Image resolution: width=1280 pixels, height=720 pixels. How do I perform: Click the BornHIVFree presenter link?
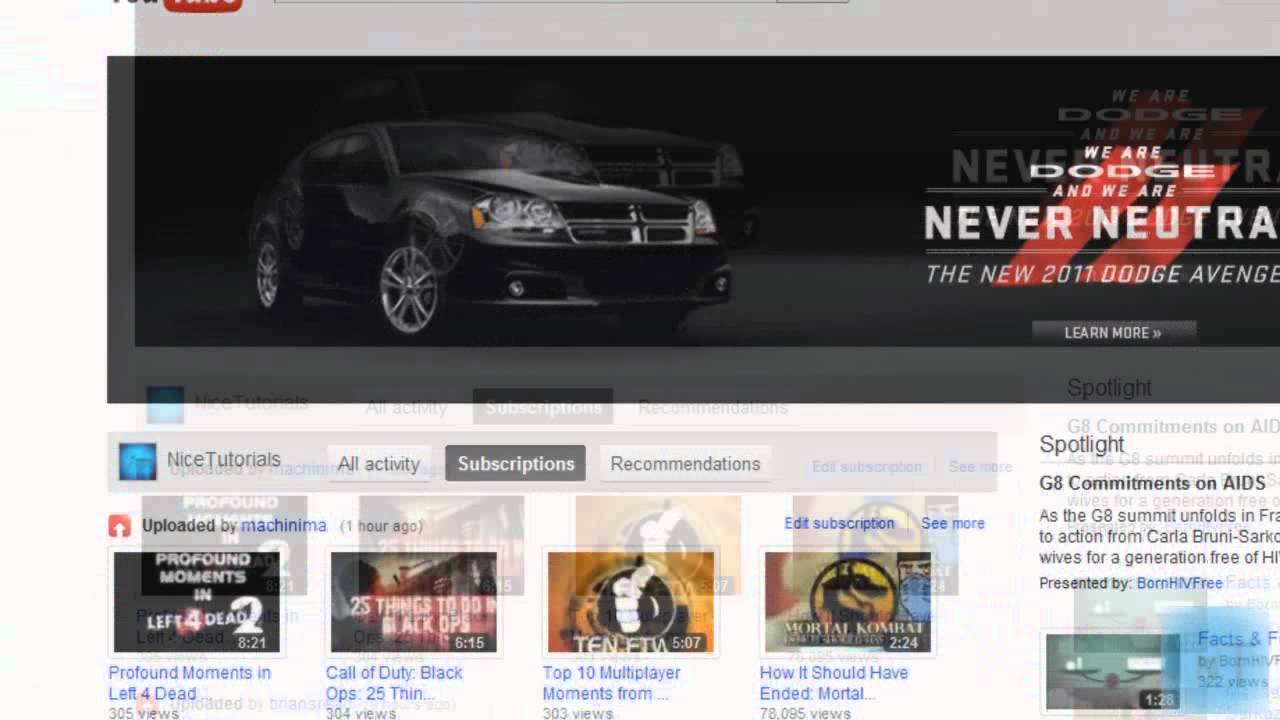click(1180, 583)
